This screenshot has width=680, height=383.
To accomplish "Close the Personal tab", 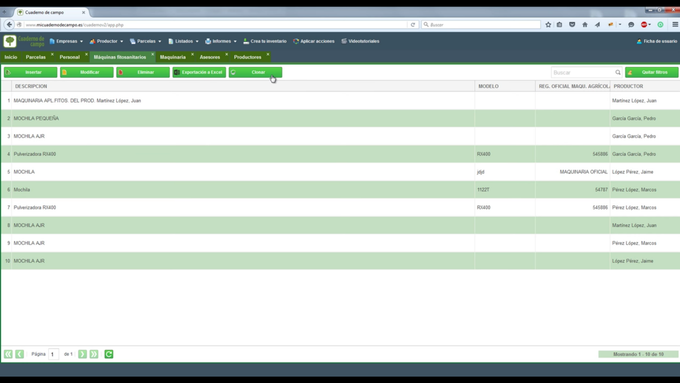I will pyautogui.click(x=86, y=54).
